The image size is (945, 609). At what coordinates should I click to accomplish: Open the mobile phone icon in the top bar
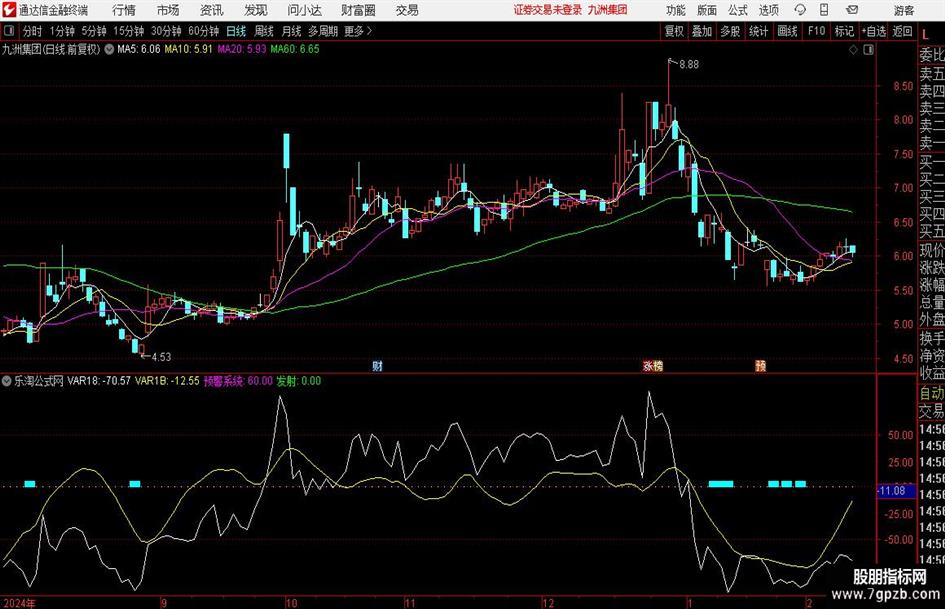tap(824, 10)
